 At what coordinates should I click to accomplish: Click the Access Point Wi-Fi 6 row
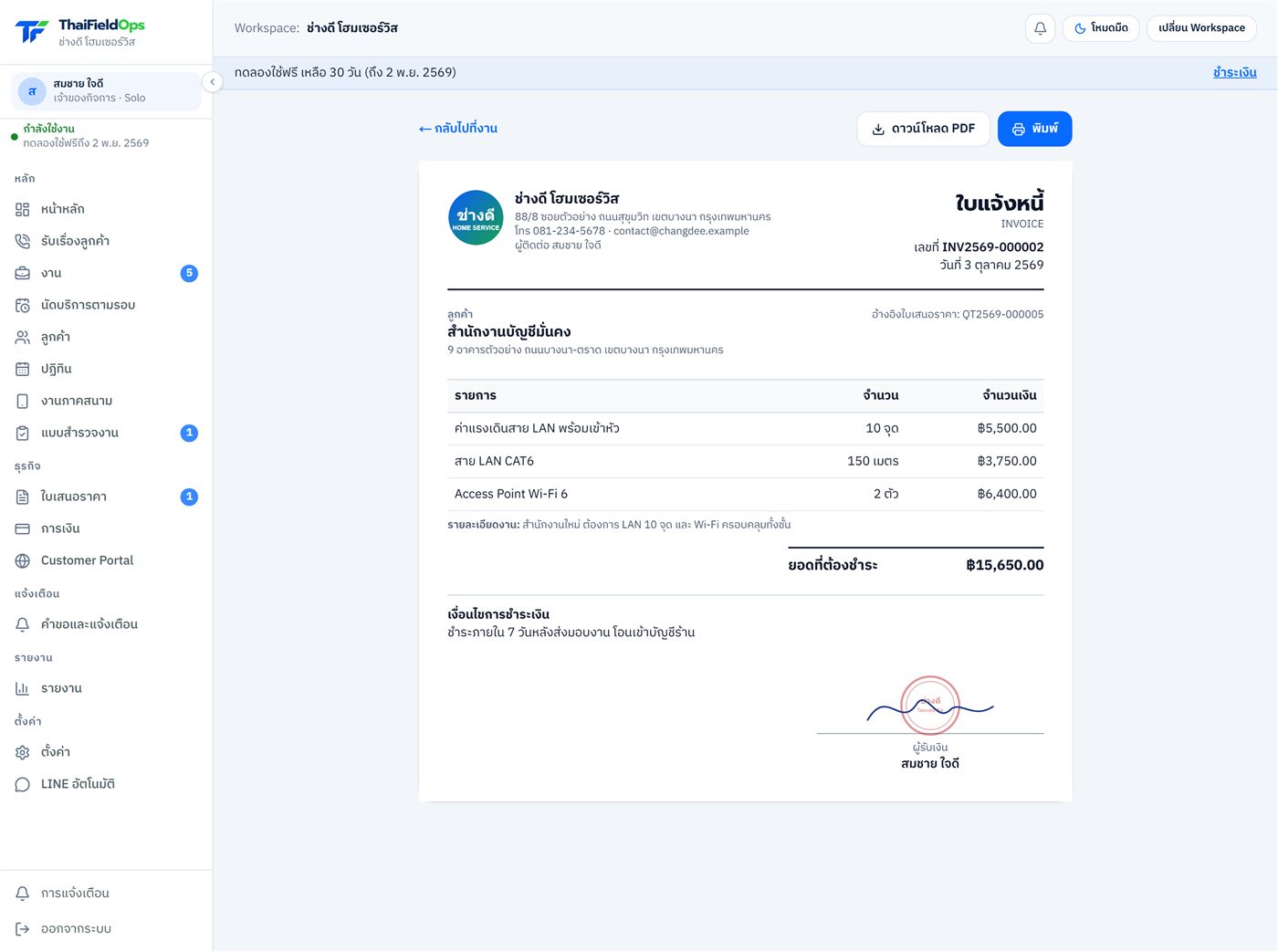coord(746,494)
